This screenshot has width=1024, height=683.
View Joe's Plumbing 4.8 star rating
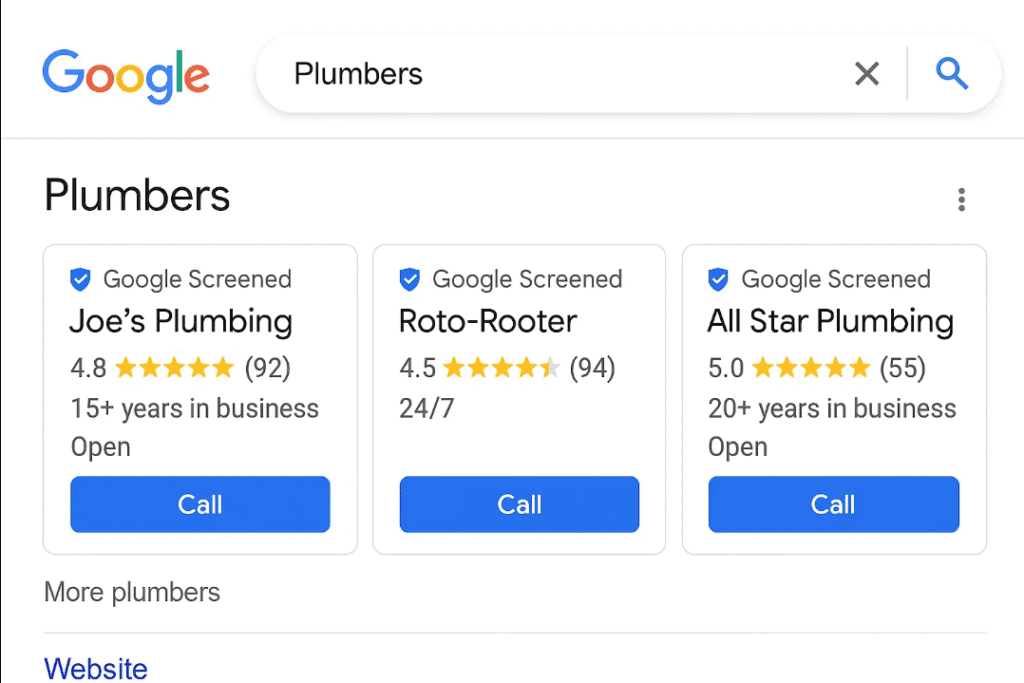[180, 368]
